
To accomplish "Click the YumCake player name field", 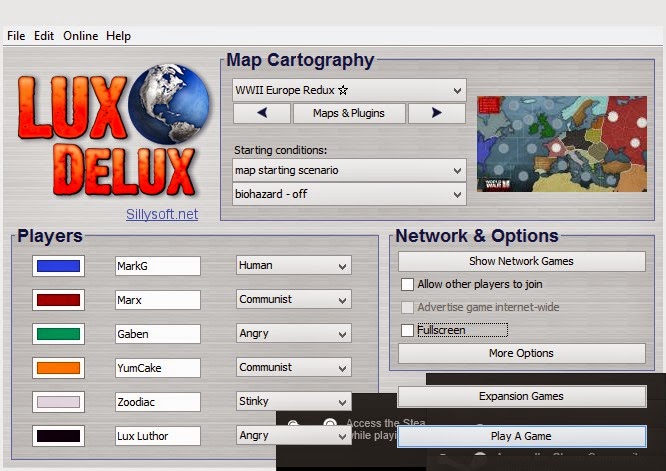I will click(158, 368).
